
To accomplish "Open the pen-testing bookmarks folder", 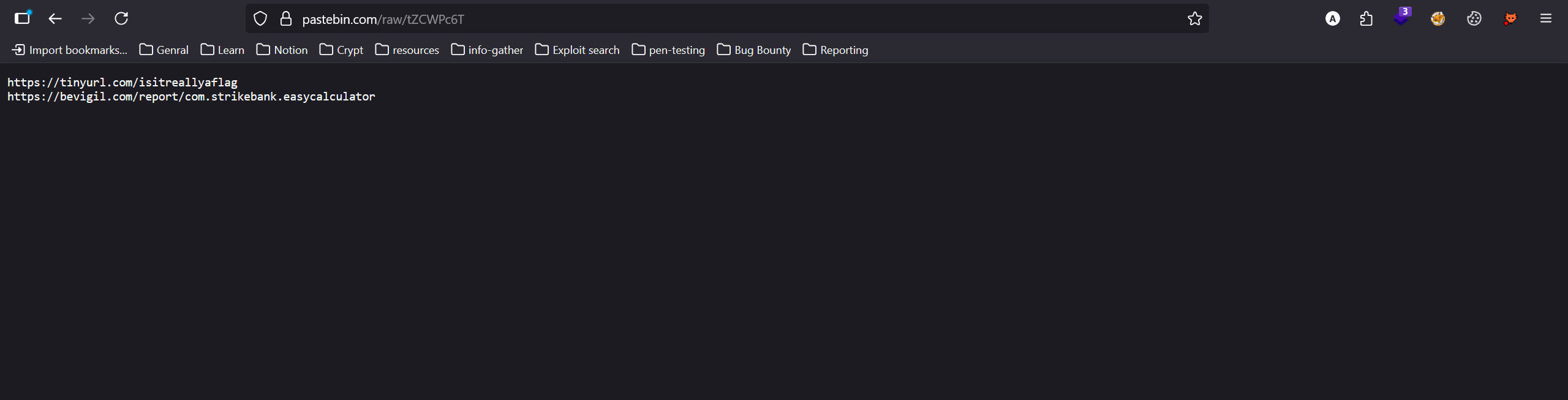I will [x=668, y=50].
